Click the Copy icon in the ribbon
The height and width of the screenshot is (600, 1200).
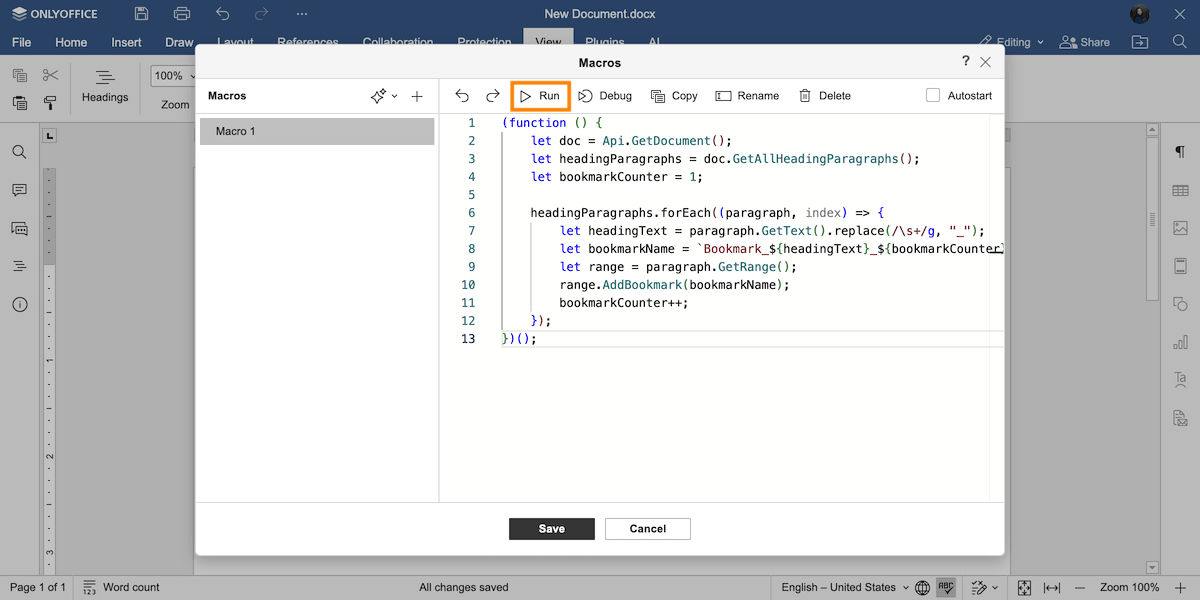click(x=20, y=76)
